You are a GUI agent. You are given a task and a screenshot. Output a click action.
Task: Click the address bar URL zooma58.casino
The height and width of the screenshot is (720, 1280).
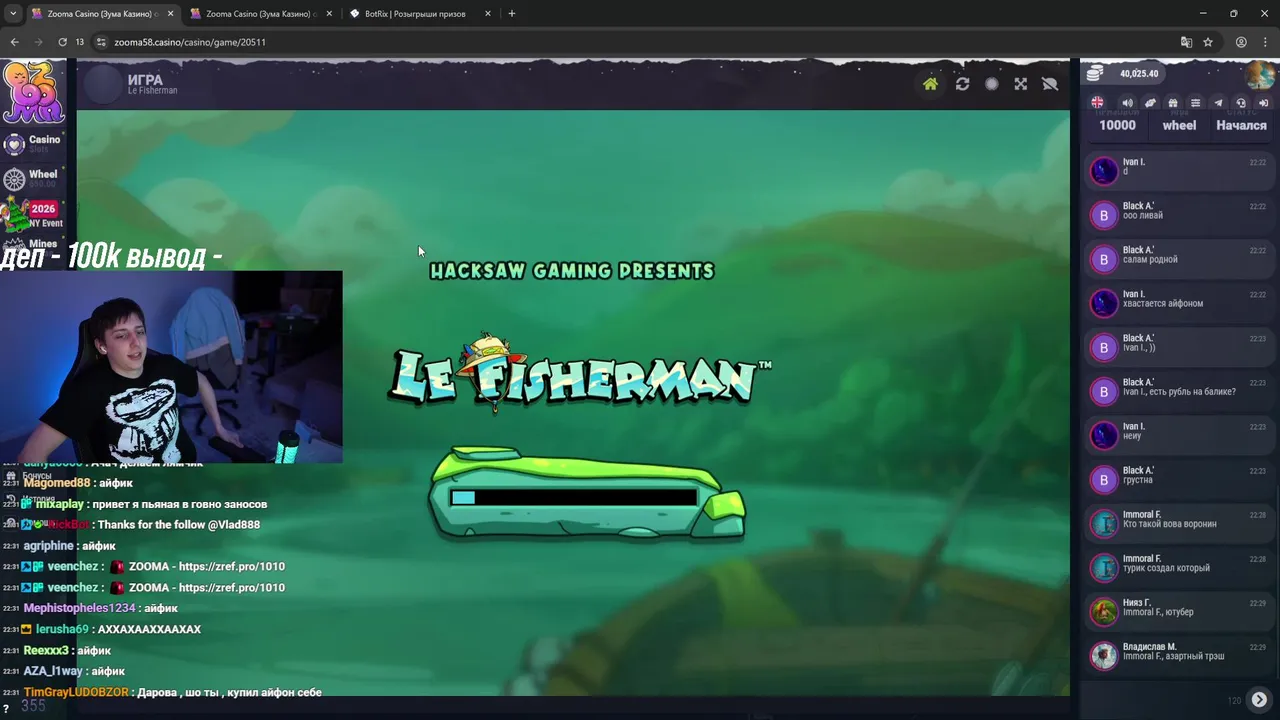click(x=190, y=42)
